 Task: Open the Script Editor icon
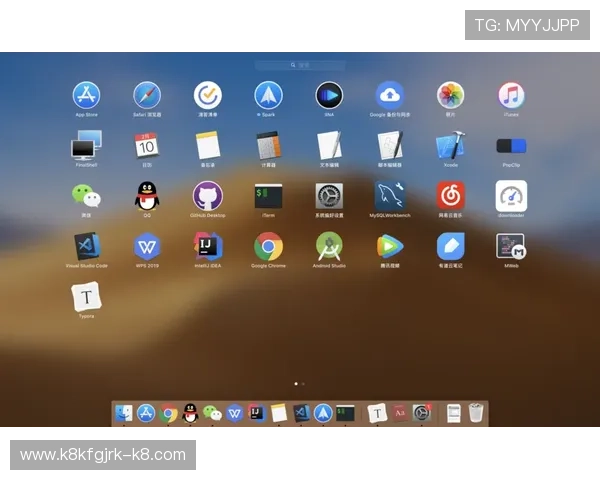tap(390, 145)
